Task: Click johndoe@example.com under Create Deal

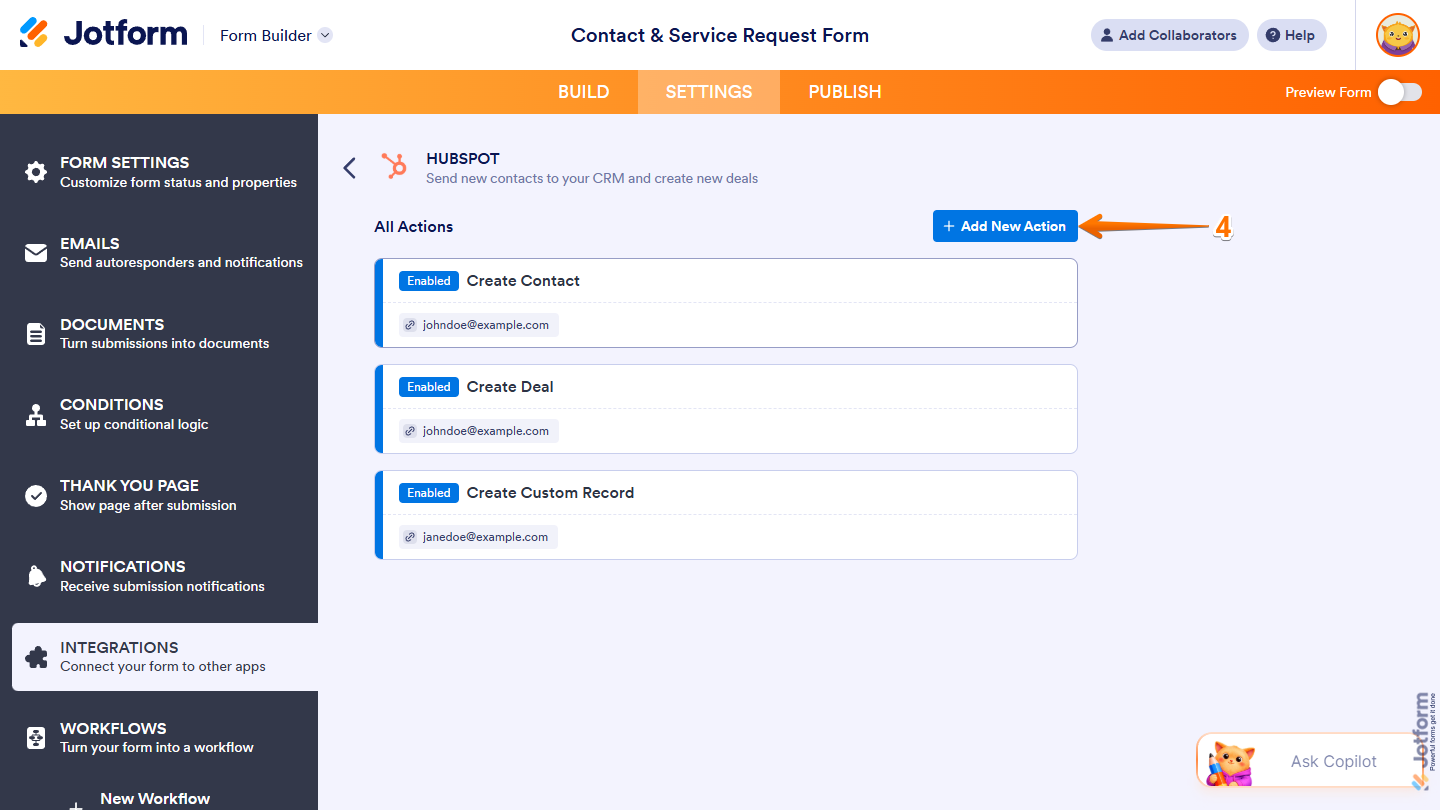Action: coord(478,431)
